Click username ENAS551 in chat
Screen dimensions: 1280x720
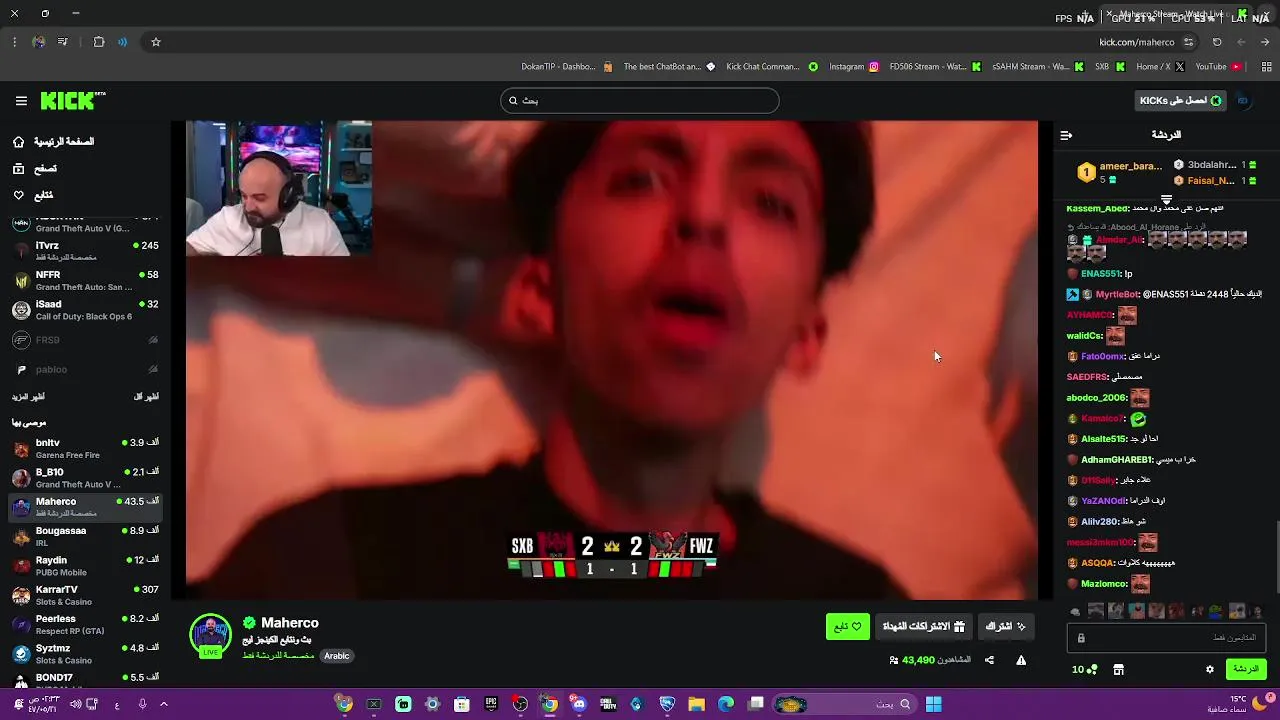[x=1101, y=274]
